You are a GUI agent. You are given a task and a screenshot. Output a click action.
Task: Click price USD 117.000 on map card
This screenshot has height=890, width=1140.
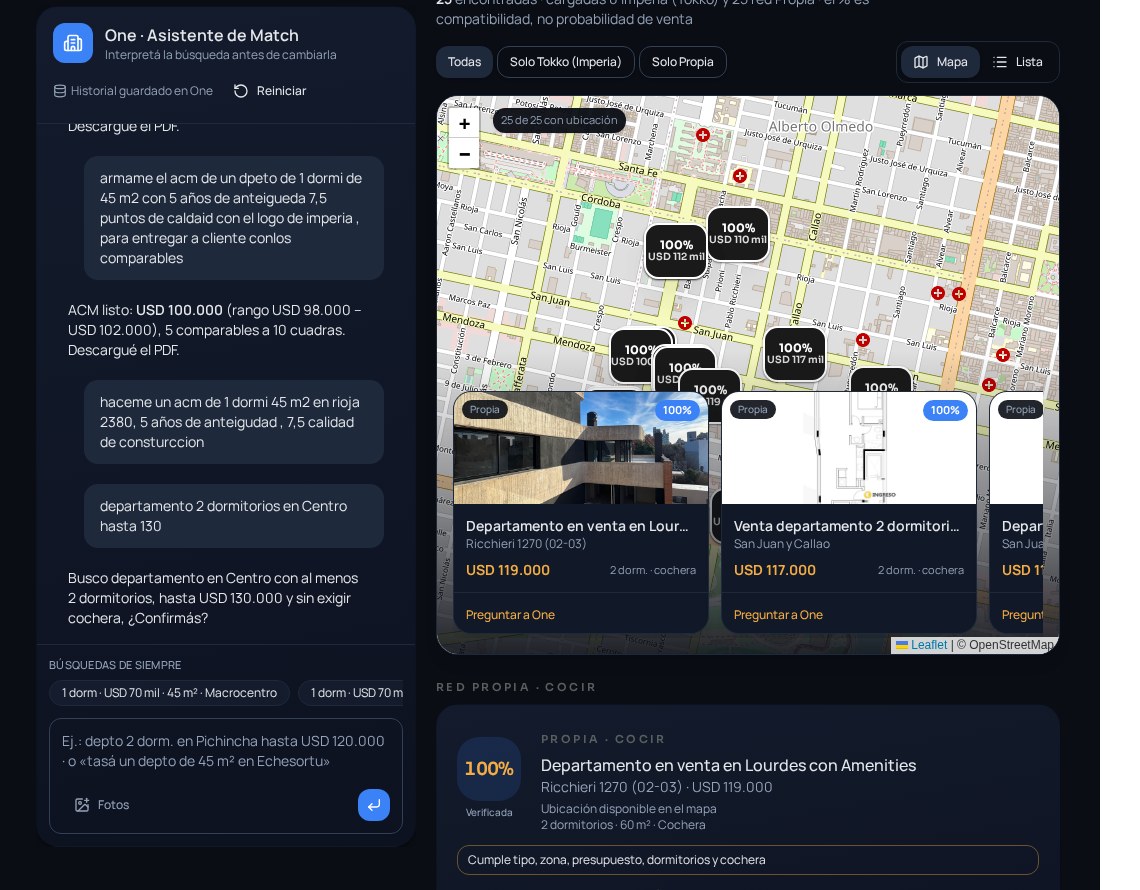point(774,571)
